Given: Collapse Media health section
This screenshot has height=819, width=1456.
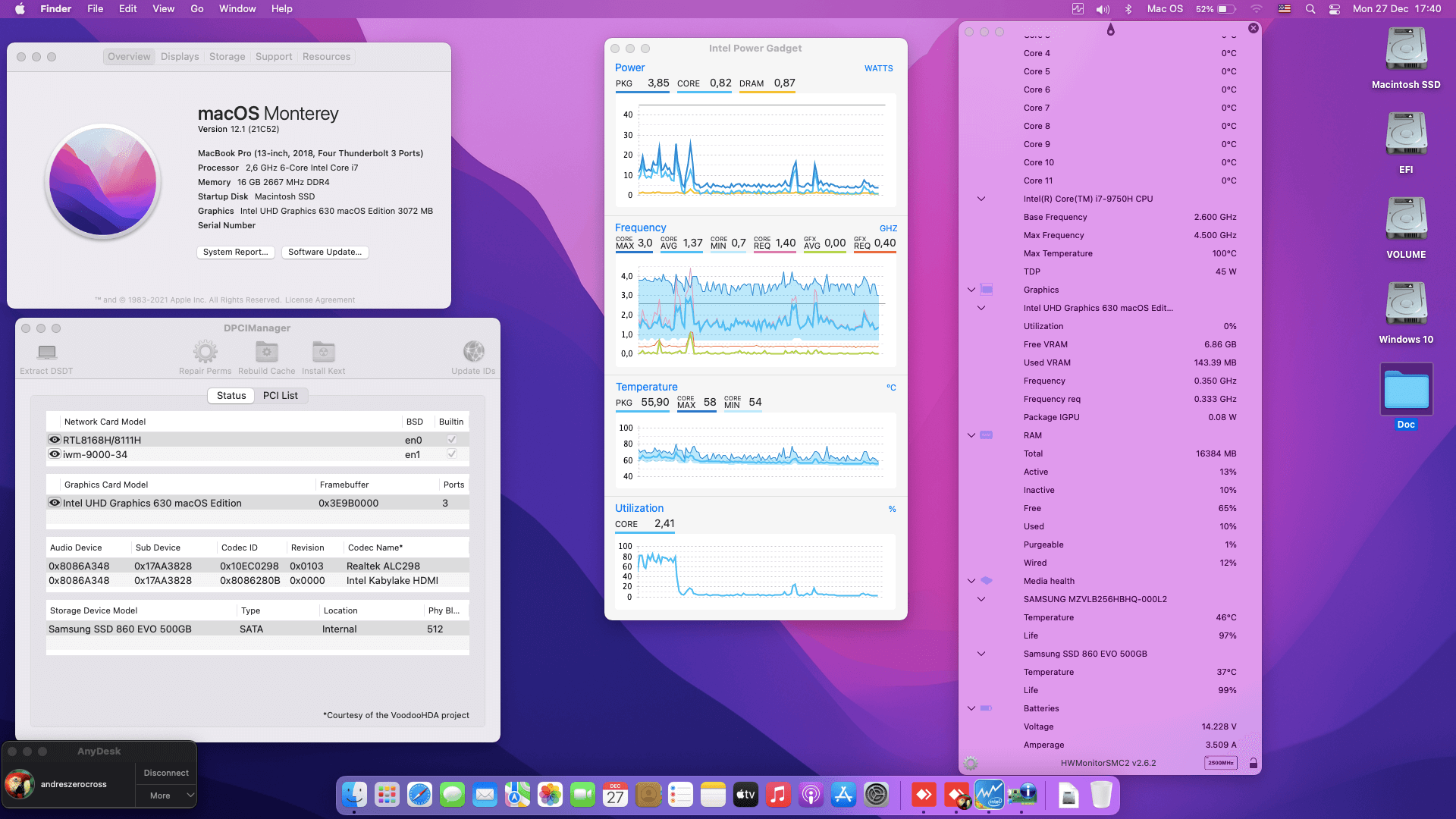Looking at the screenshot, I should tap(971, 581).
